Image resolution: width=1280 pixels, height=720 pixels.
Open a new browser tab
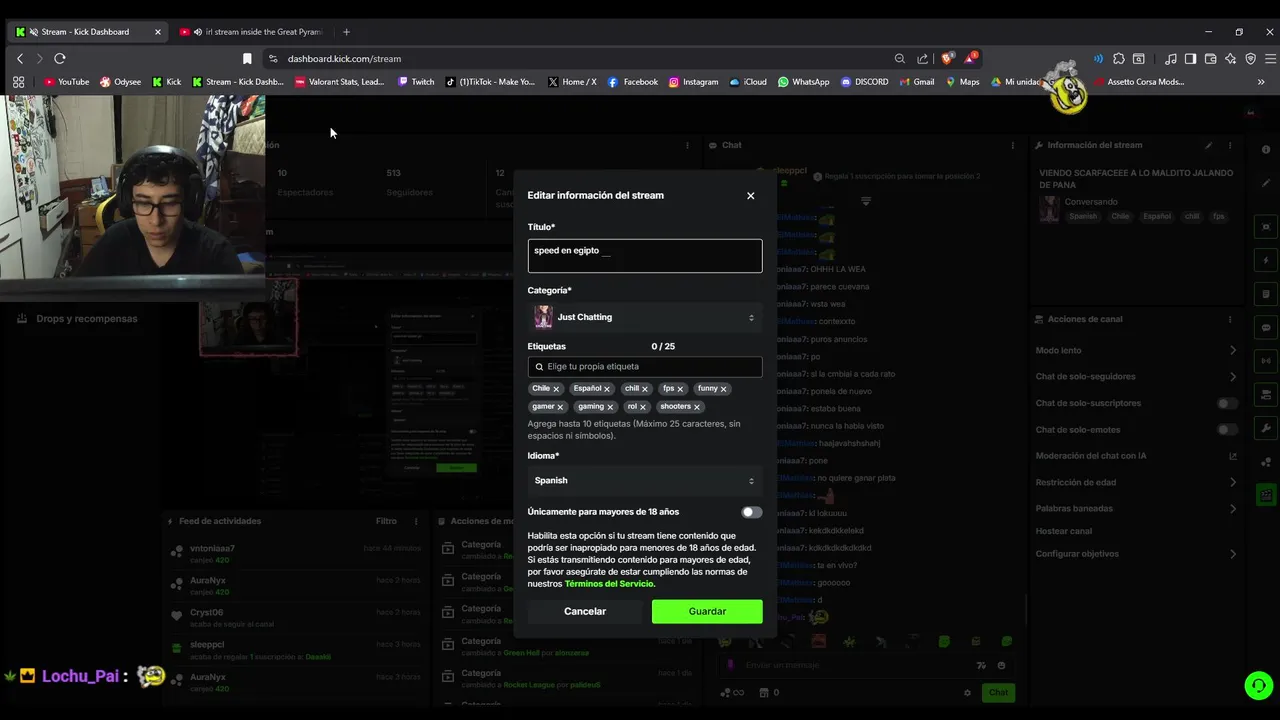346,32
